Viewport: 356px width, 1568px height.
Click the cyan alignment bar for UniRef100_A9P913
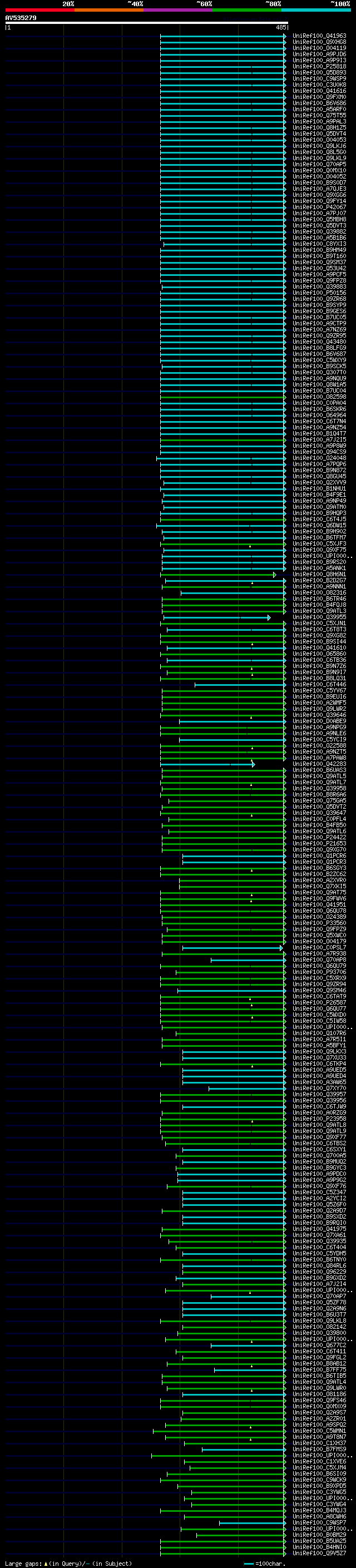click(224, 61)
